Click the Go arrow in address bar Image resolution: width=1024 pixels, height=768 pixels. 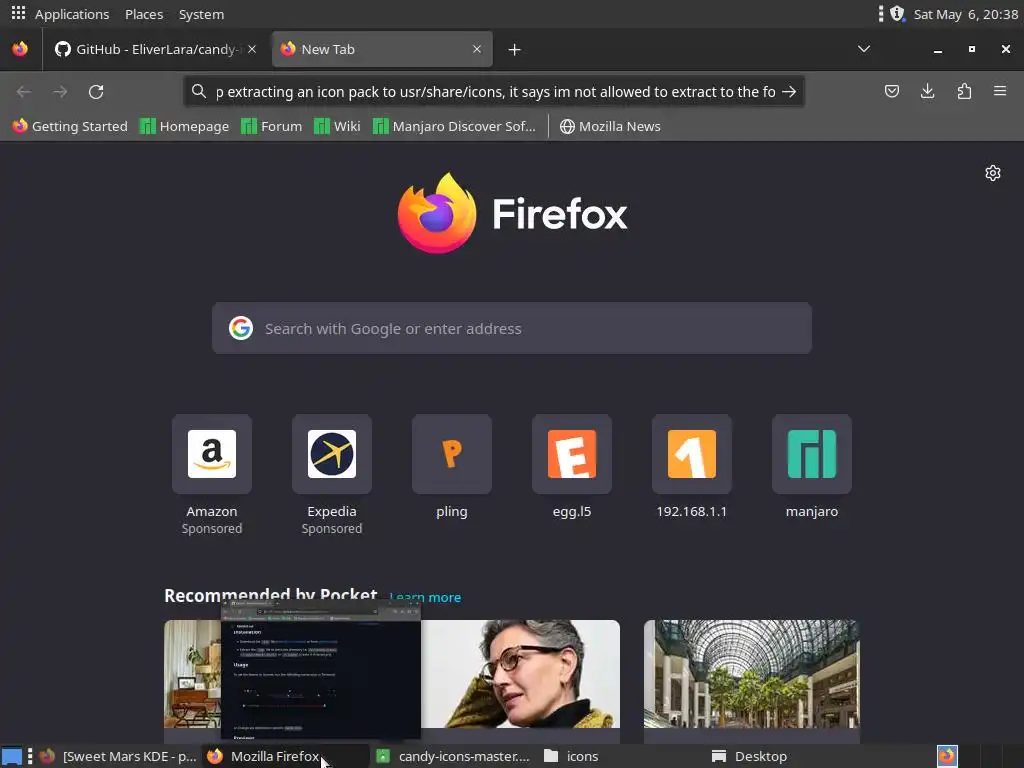pos(789,92)
